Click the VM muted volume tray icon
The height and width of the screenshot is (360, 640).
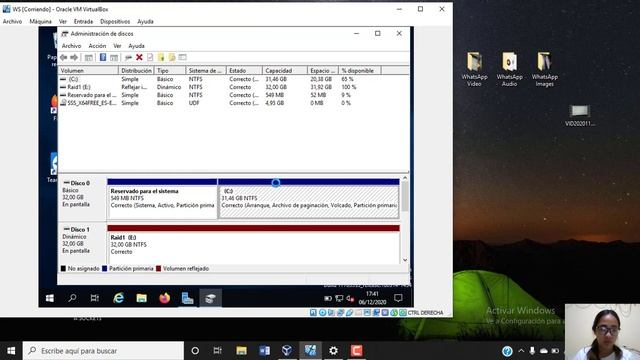point(350,298)
